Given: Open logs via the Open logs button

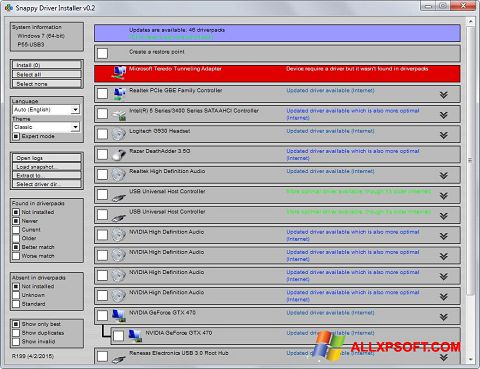Looking at the screenshot, I should click(x=47, y=158).
